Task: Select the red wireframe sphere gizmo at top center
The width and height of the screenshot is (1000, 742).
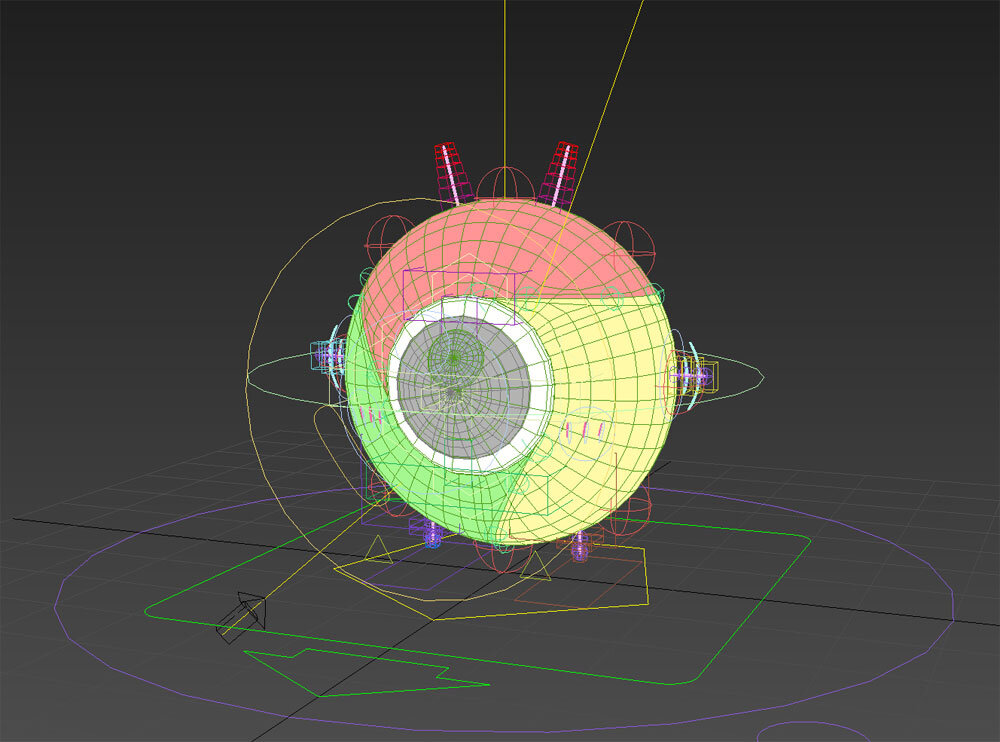Action: tap(506, 183)
